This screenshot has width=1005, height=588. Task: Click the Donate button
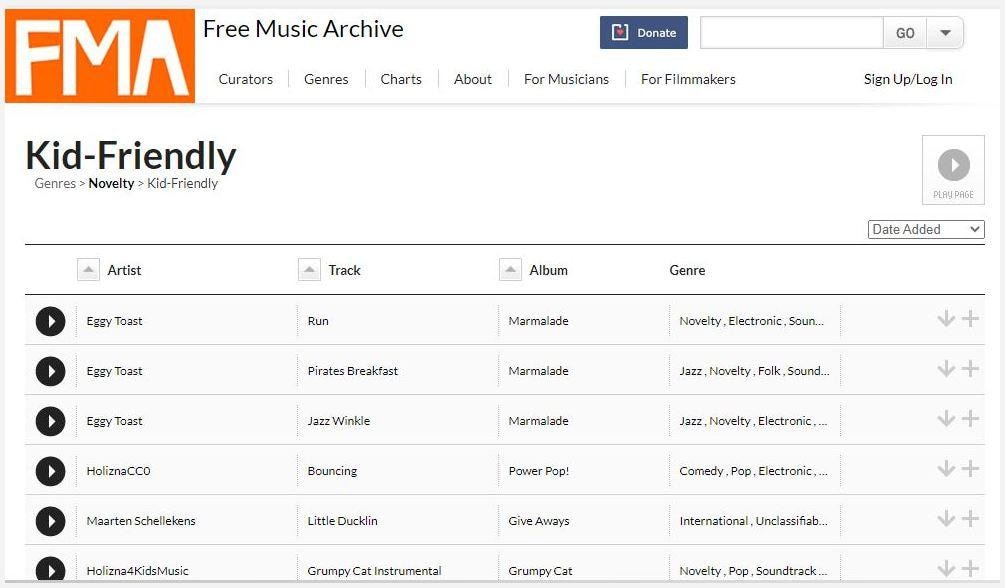644,33
